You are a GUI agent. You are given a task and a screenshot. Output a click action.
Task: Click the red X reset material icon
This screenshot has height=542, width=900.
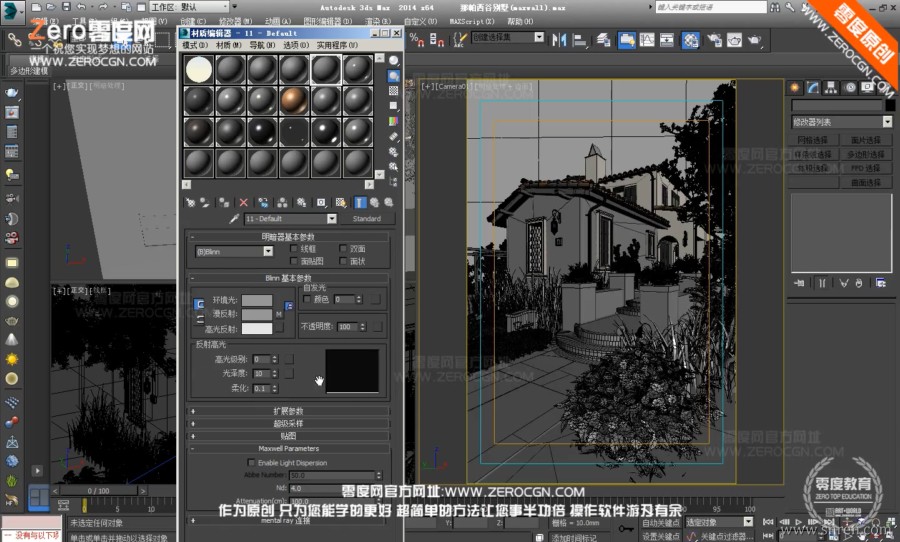tap(243, 201)
